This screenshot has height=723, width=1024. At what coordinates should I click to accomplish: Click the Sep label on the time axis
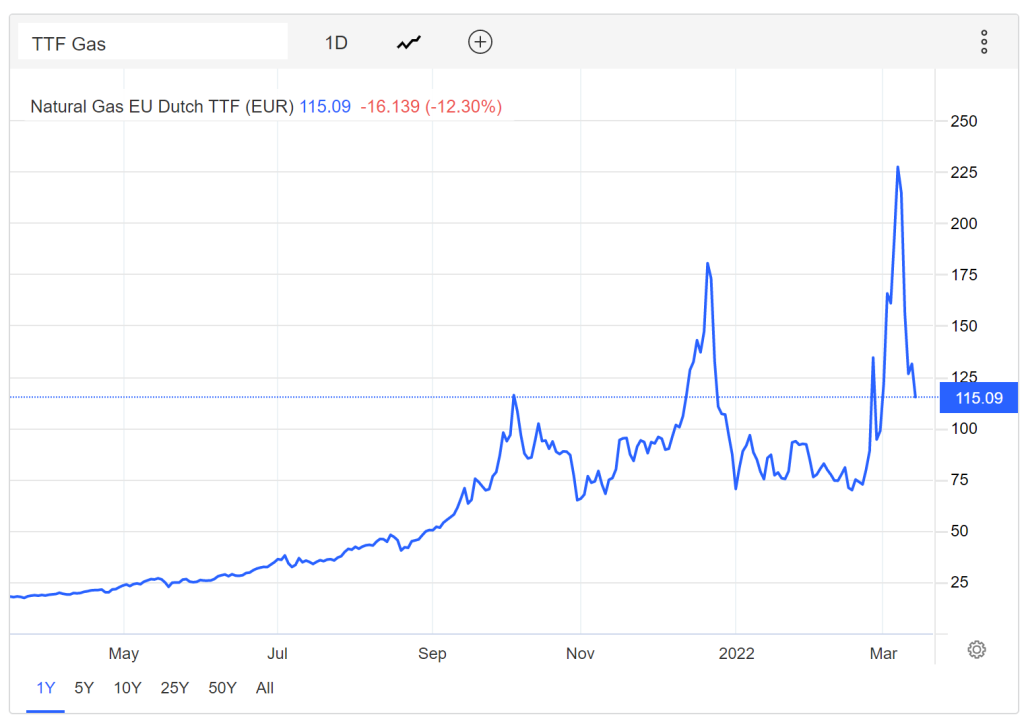click(432, 654)
